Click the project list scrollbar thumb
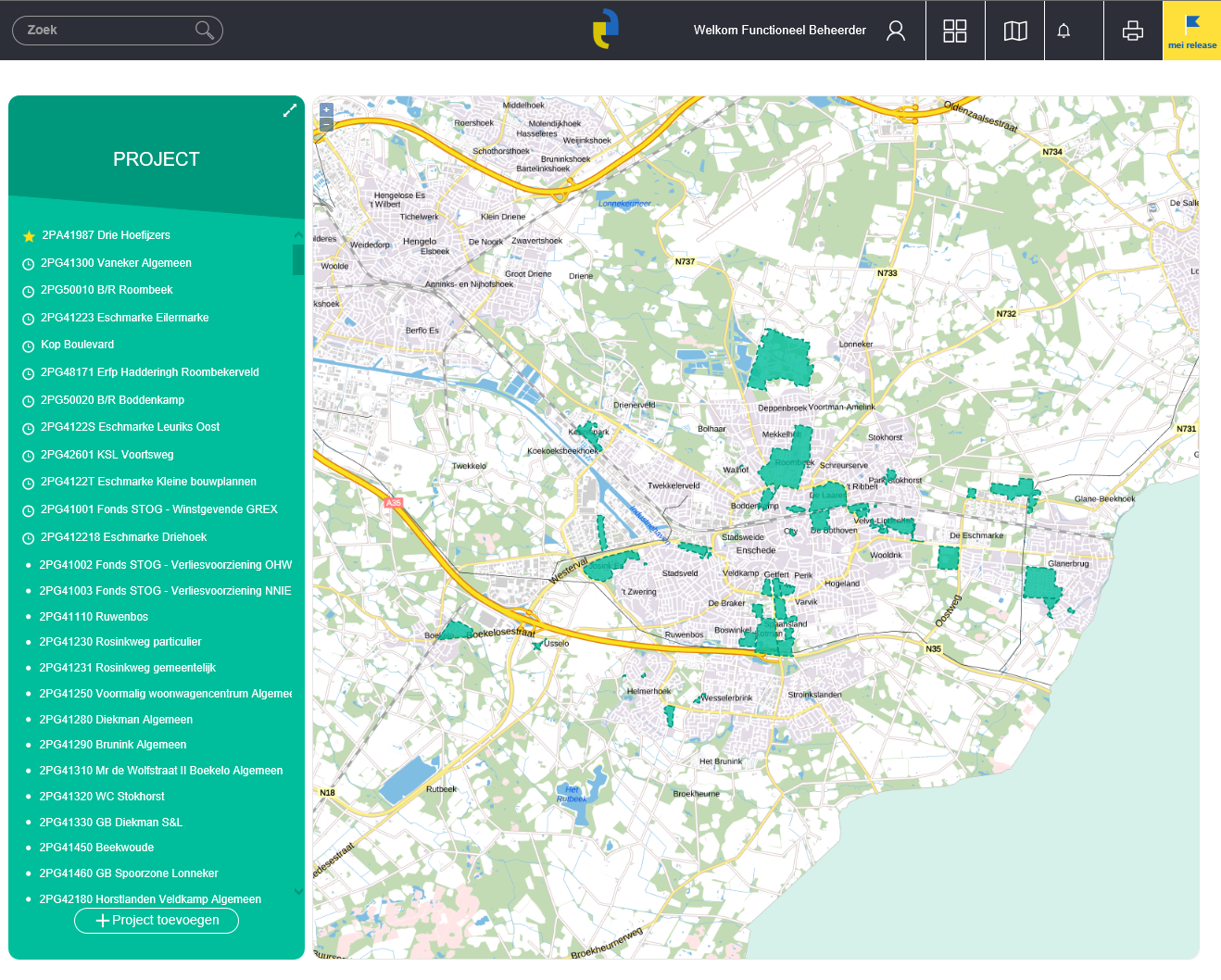This screenshot has width=1221, height=980. tap(298, 259)
